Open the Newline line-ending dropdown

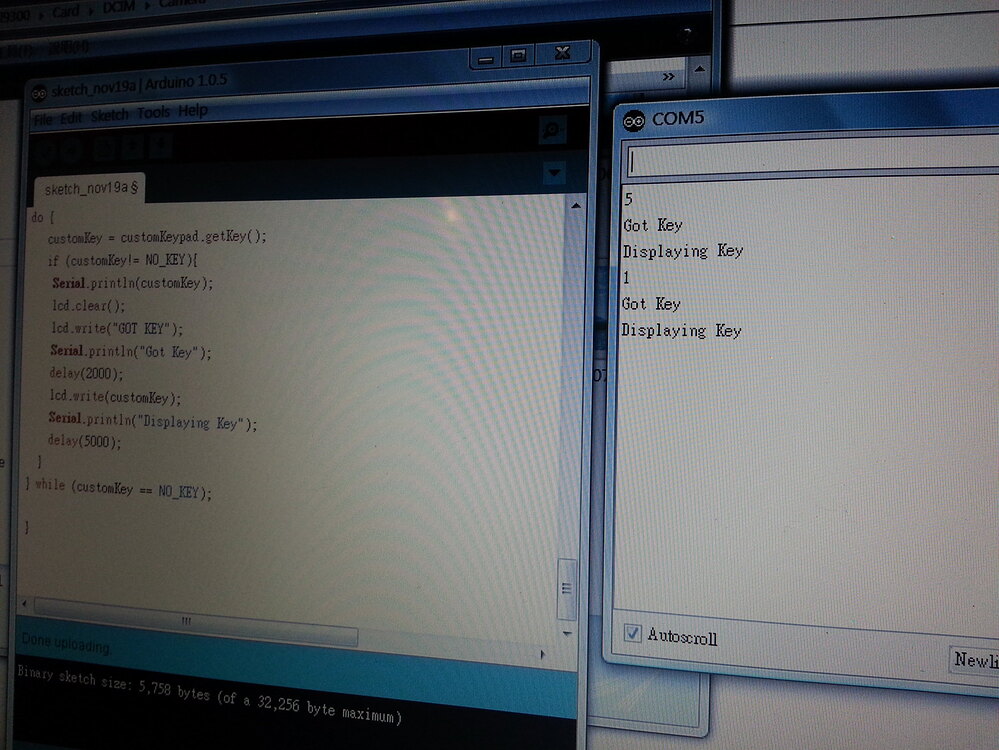coord(974,659)
